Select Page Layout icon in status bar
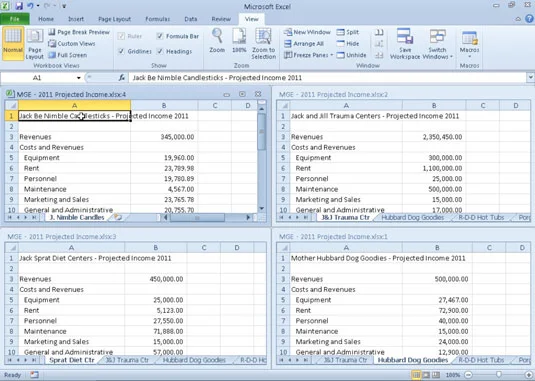The height and width of the screenshot is (381, 535). click(x=426, y=375)
